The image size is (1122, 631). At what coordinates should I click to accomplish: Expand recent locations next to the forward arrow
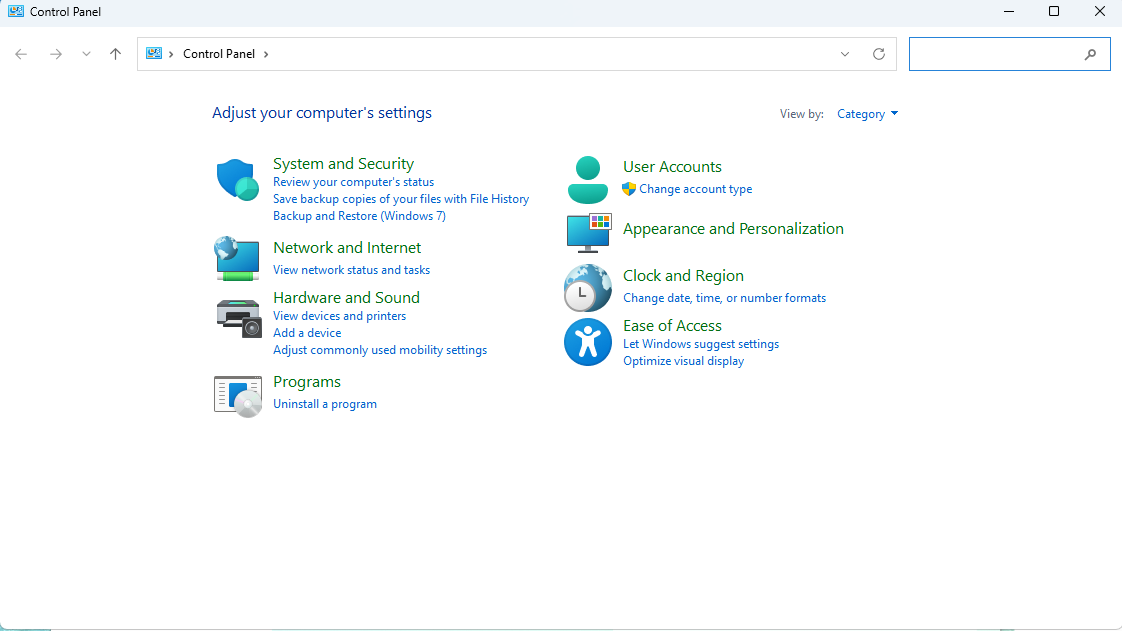point(86,53)
